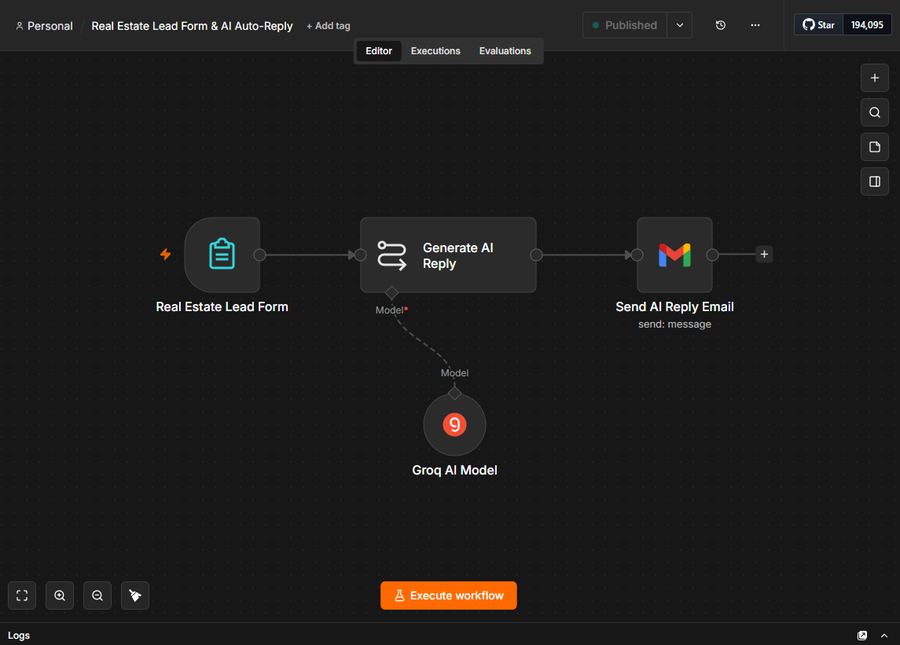
Task: Switch to the Executions tab
Action: tap(435, 51)
